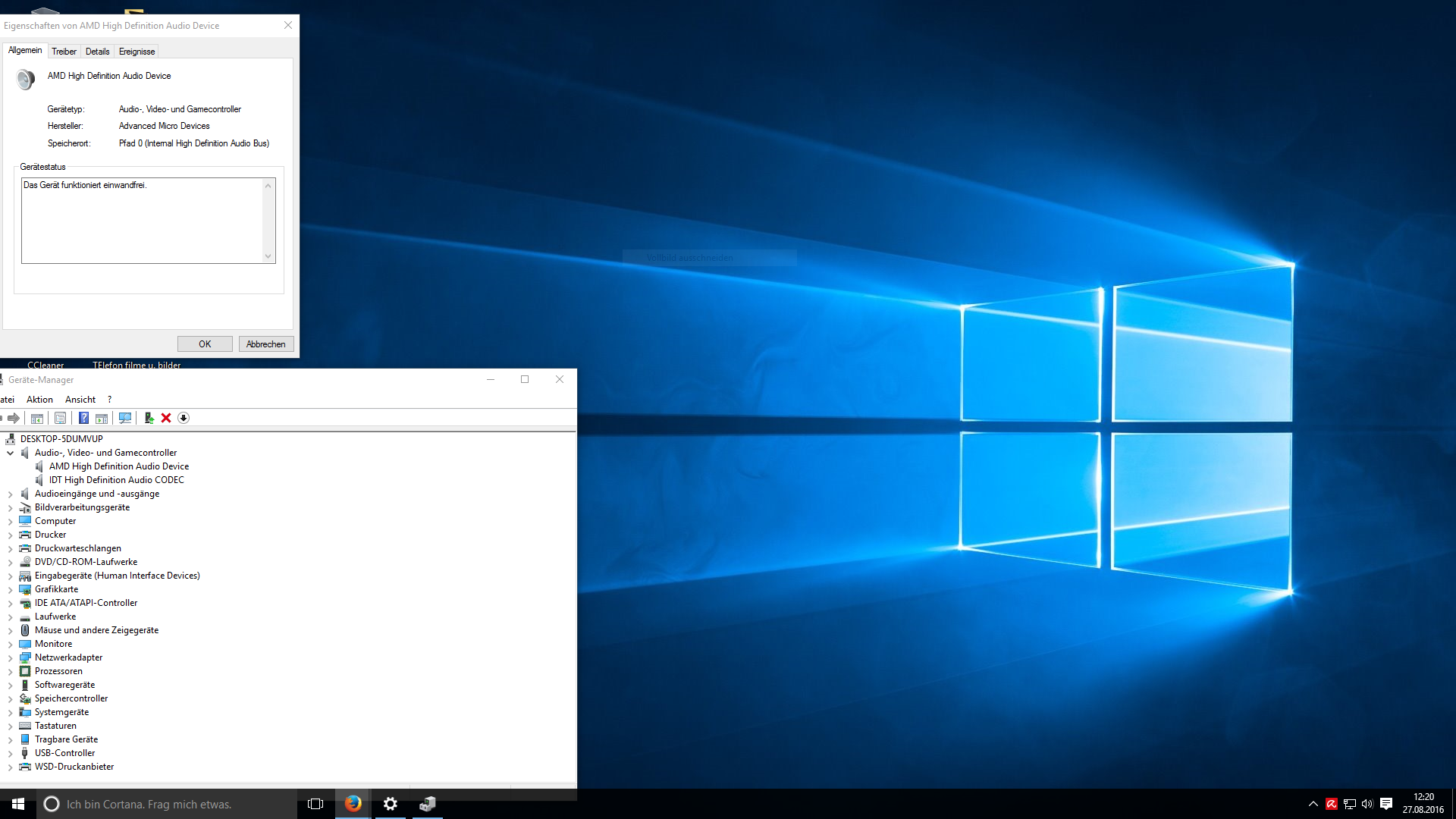Click the properties toolbar icon
The image size is (1456, 819).
pyautogui.click(x=60, y=418)
